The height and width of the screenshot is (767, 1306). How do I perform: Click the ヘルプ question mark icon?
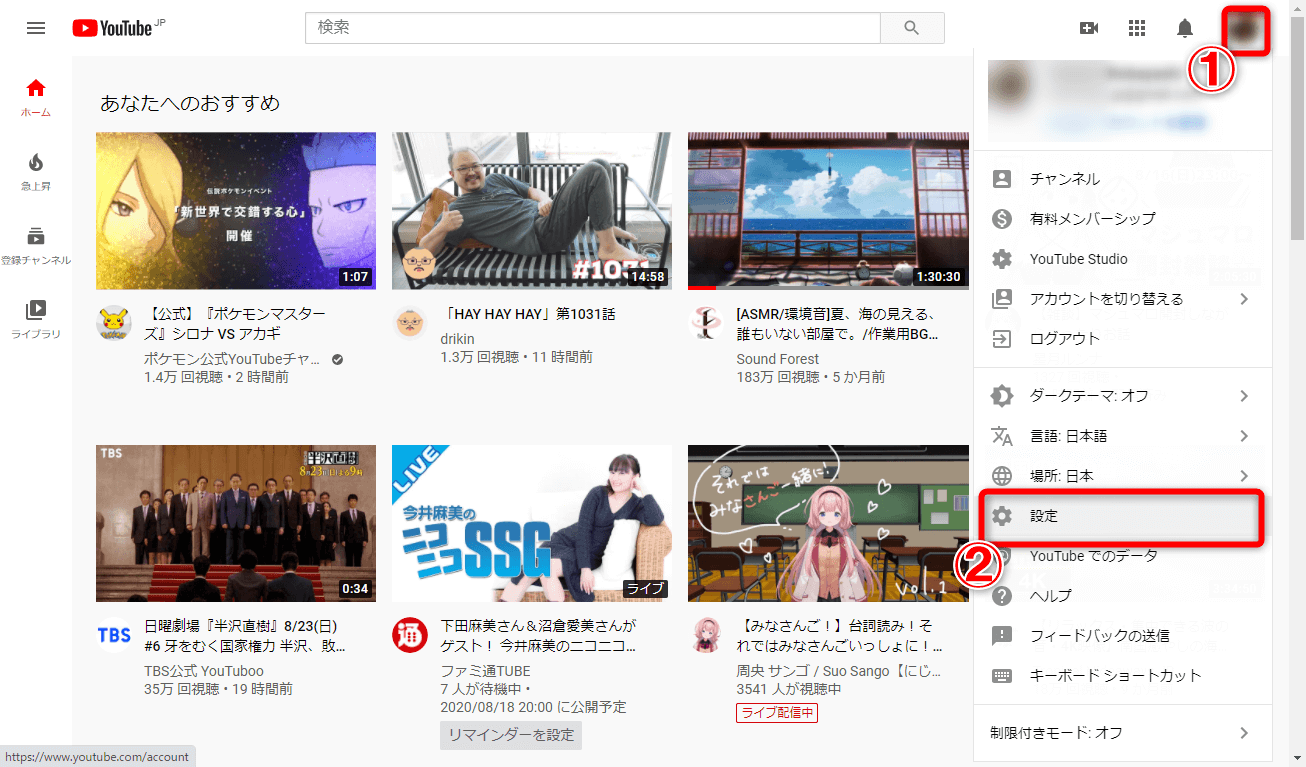[1001, 595]
